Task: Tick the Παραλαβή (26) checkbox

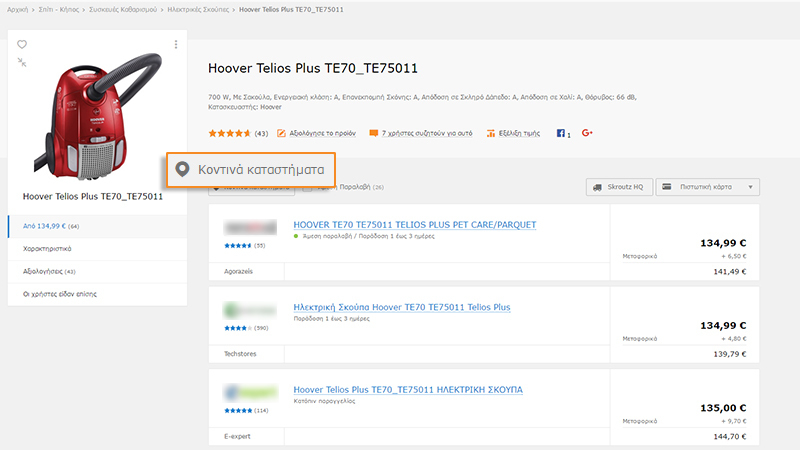Action: click(x=307, y=187)
